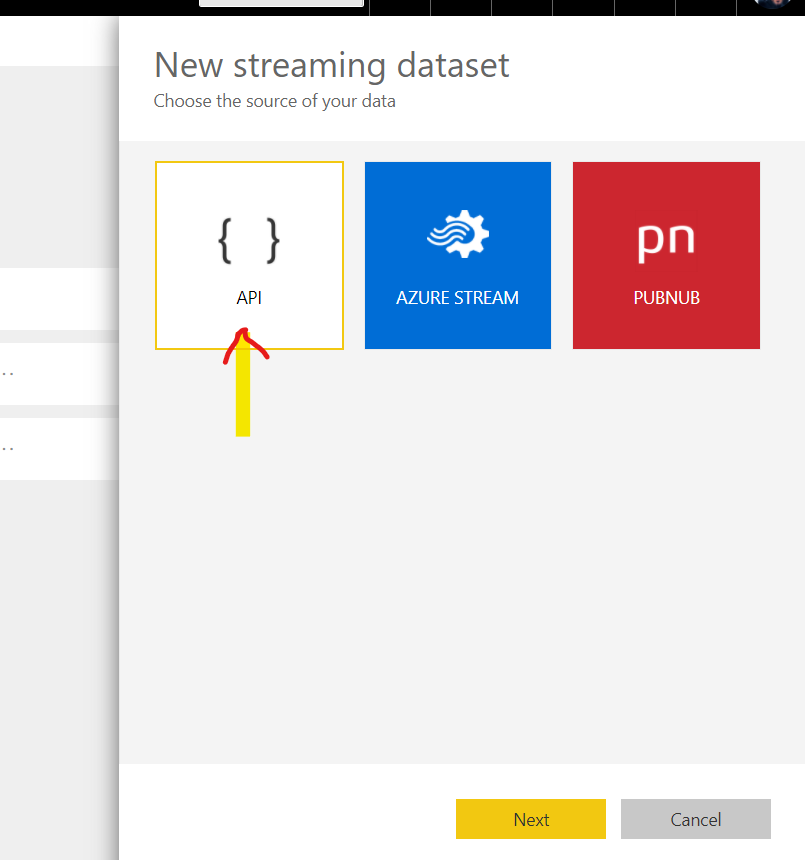The height and width of the screenshot is (860, 805).
Task: Click the yellow arrow pointing at API
Action: pyautogui.click(x=243, y=390)
